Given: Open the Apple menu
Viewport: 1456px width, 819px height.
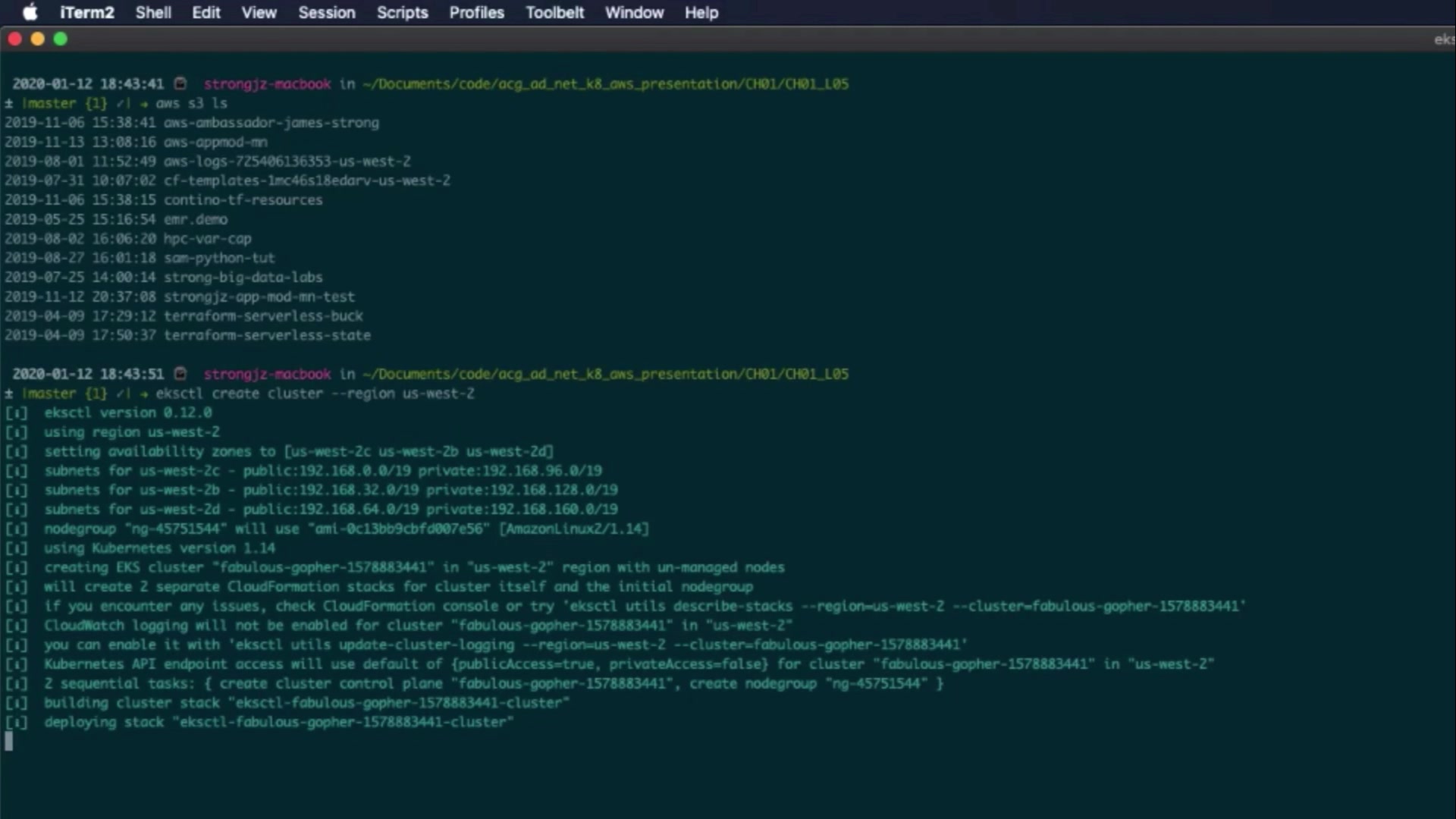Looking at the screenshot, I should pyautogui.click(x=30, y=12).
